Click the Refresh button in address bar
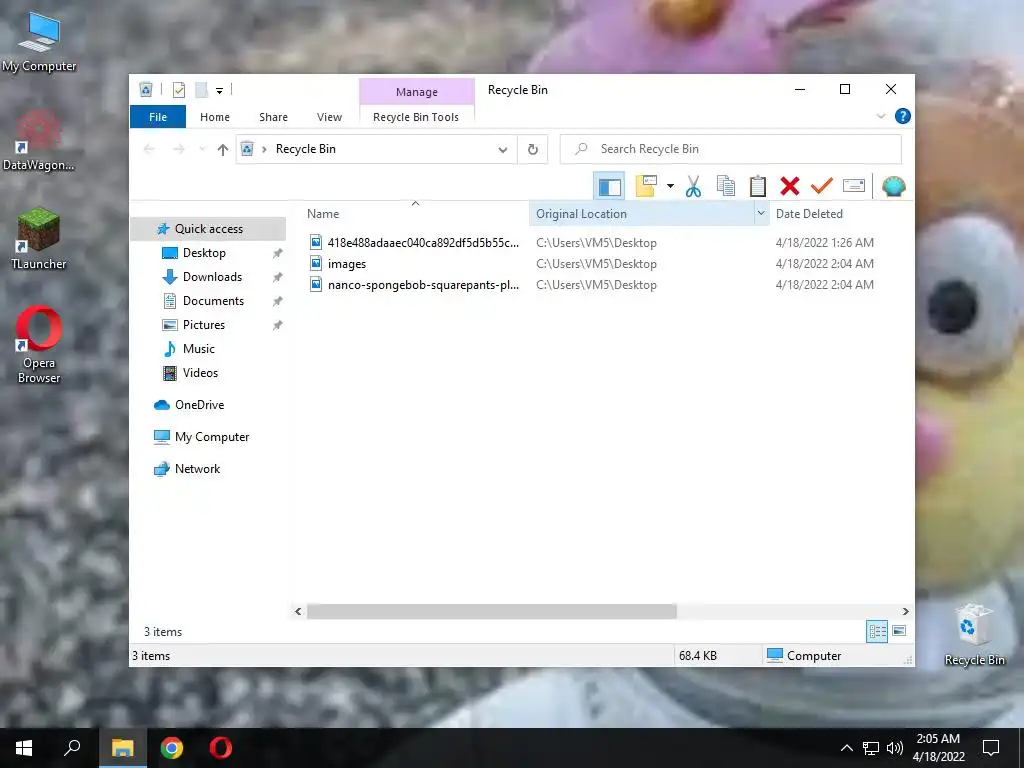1024x768 pixels. click(533, 149)
